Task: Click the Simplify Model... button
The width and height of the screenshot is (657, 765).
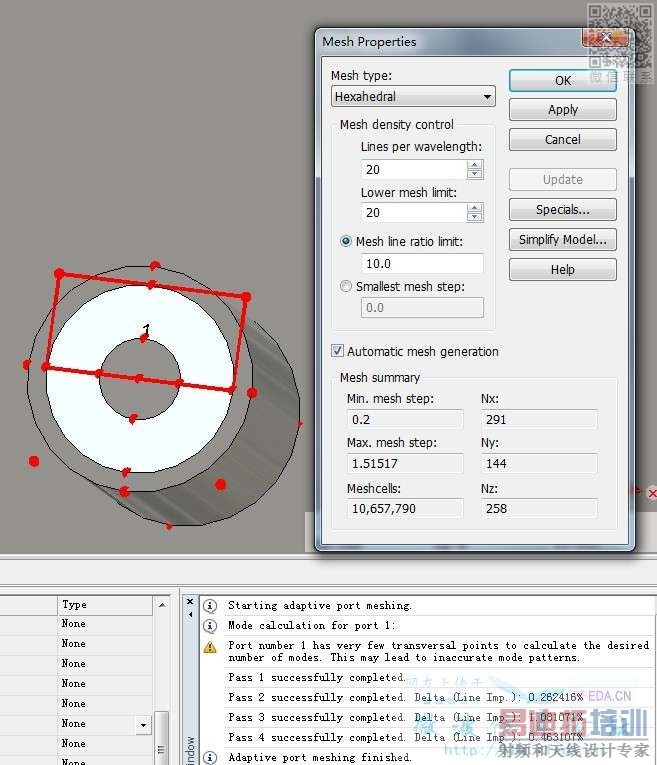Action: [562, 240]
